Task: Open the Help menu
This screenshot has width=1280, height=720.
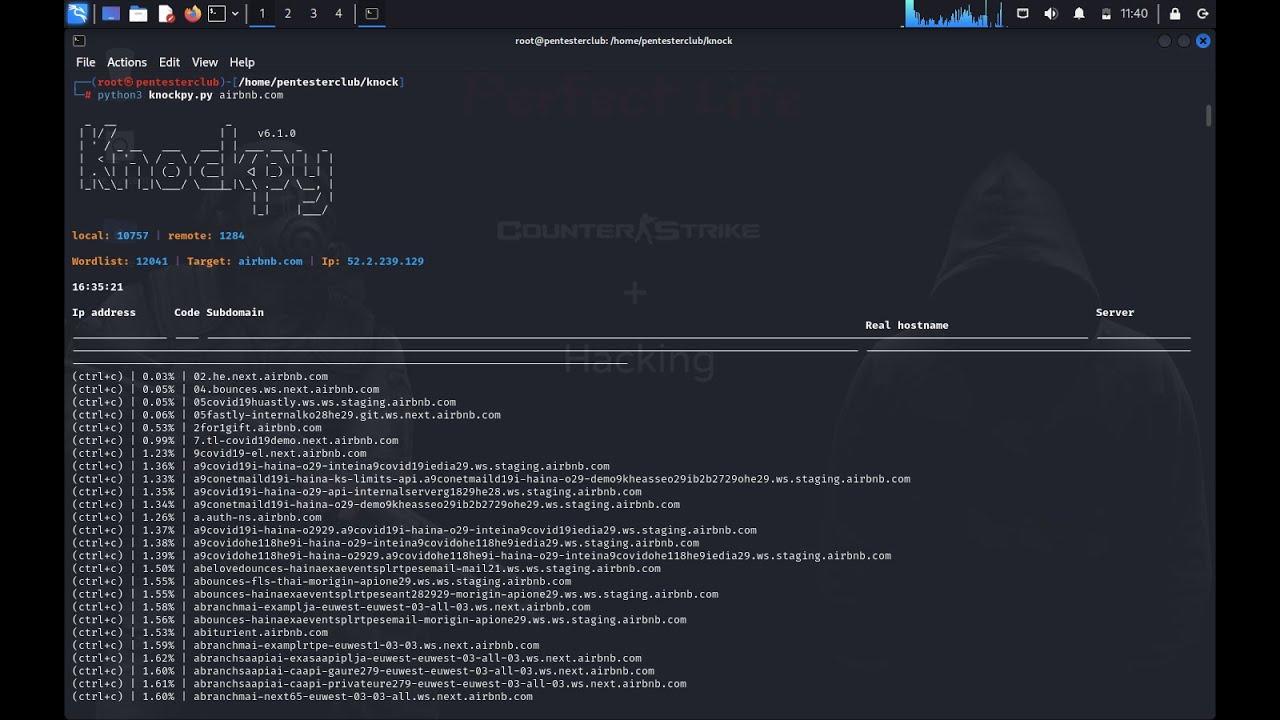Action: pos(242,62)
